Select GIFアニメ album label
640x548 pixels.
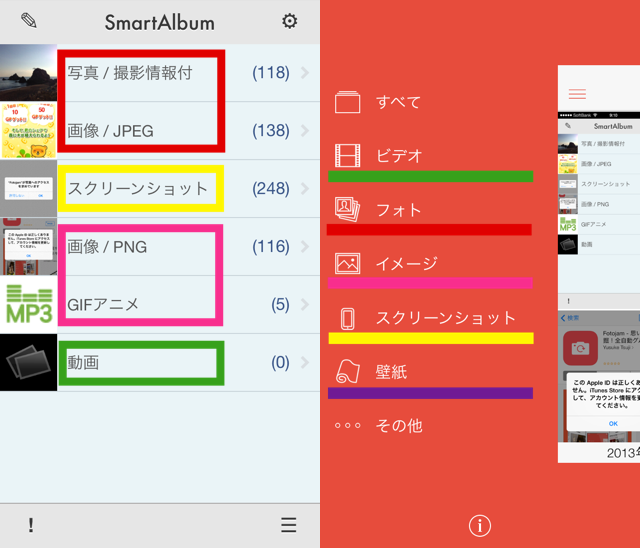click(x=103, y=305)
